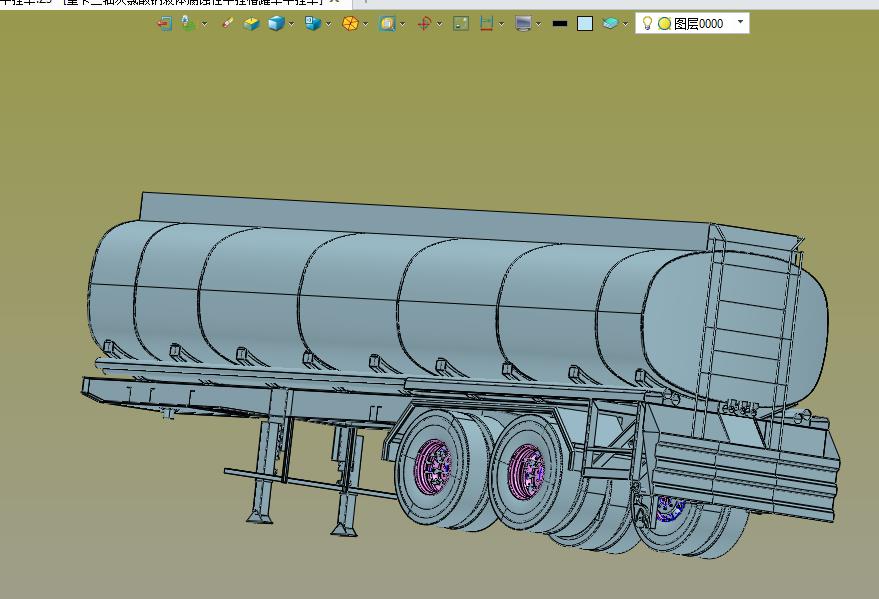Click the blue view orientation cube icon

tap(313, 24)
